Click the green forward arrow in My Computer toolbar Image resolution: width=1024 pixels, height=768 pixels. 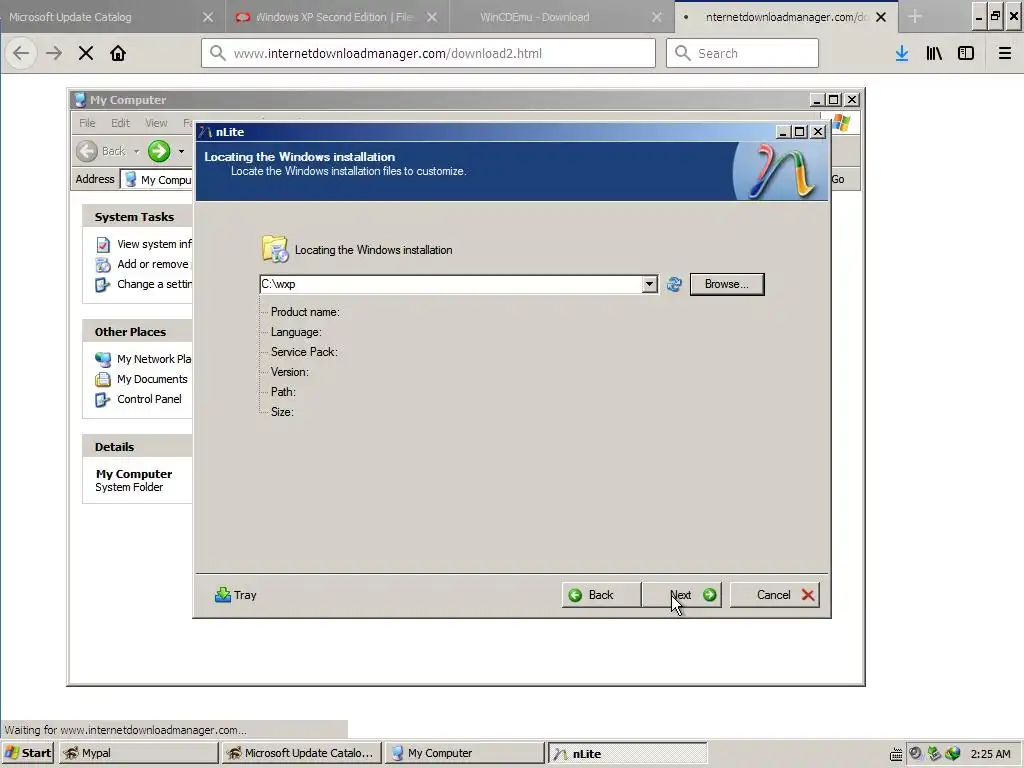[x=159, y=152]
